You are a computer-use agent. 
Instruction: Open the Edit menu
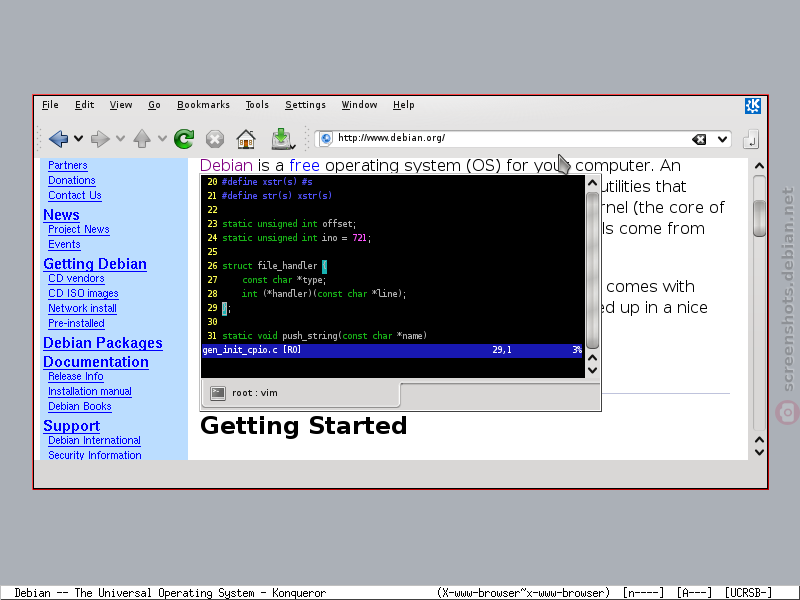coord(84,105)
